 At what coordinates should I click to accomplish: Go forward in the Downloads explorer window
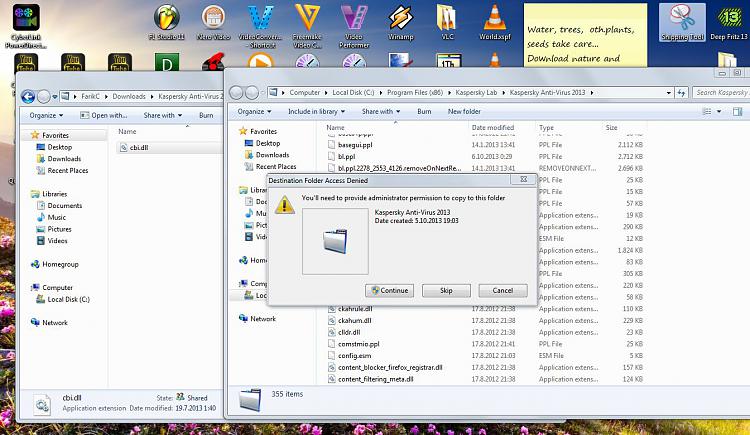(x=44, y=97)
